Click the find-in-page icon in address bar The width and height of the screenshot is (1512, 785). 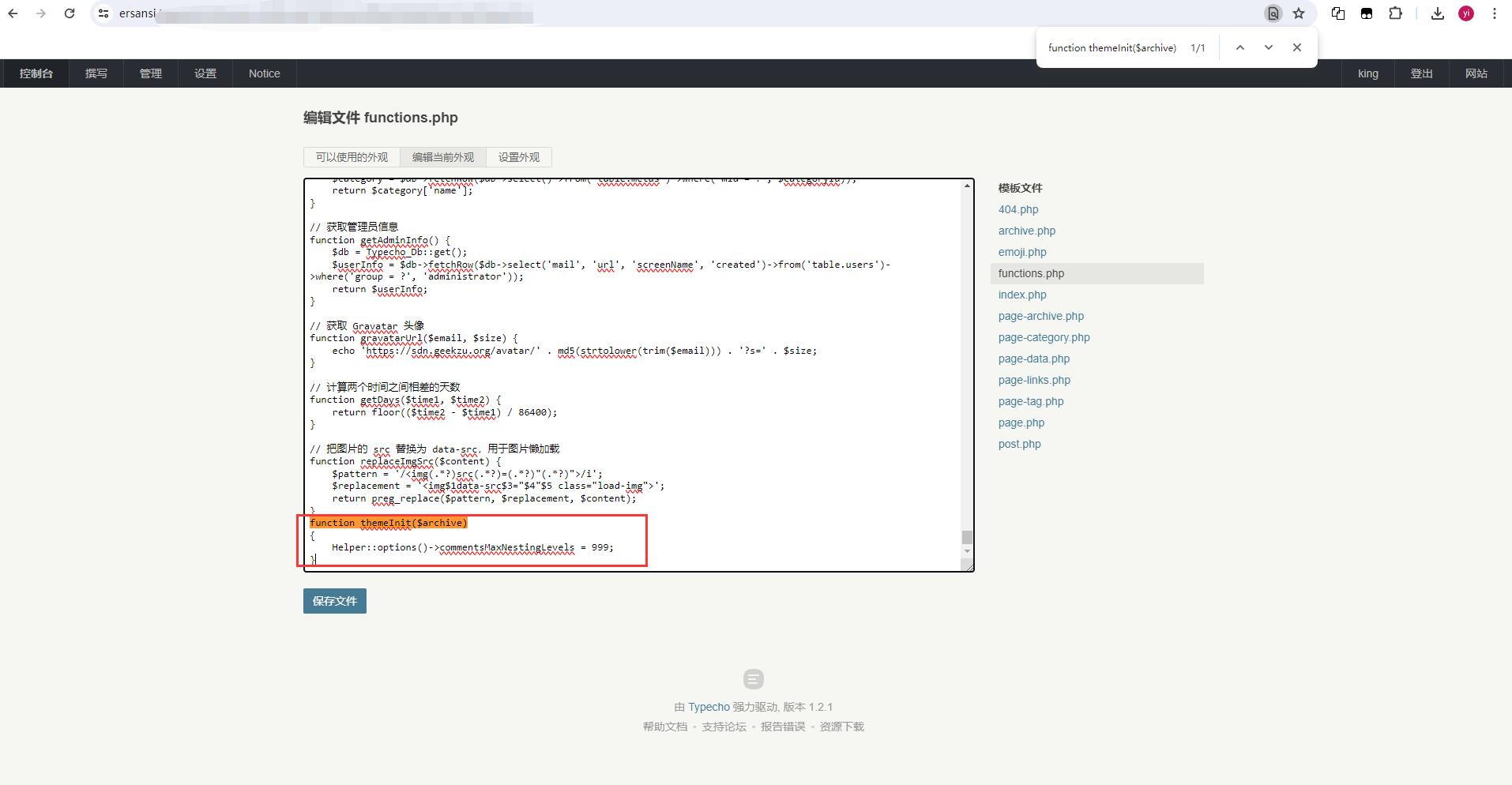point(1273,13)
